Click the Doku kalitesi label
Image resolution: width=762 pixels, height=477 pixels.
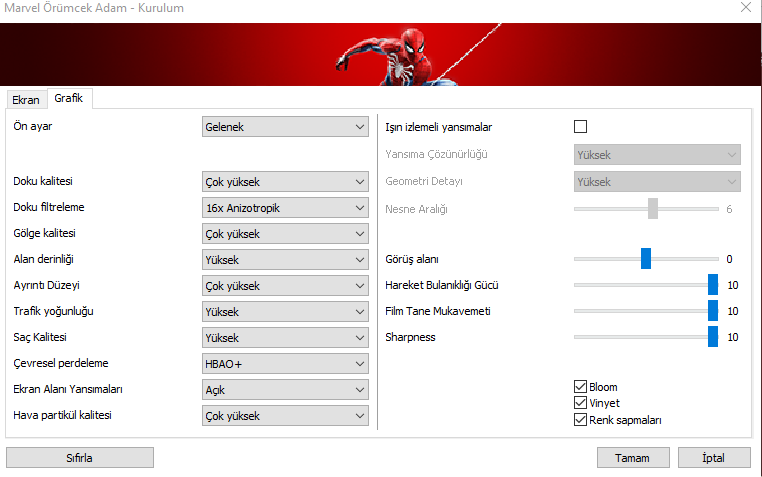tap(43, 181)
